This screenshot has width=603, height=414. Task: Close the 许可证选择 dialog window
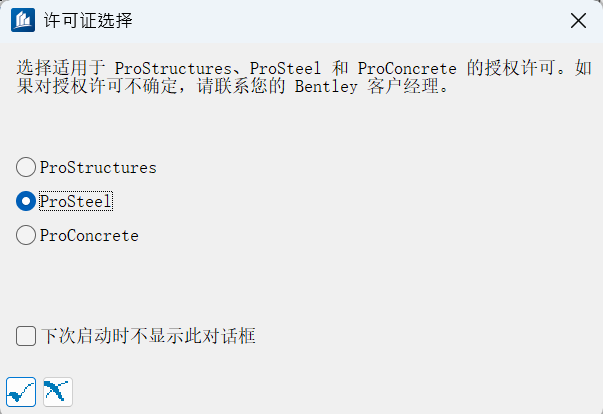(x=577, y=20)
